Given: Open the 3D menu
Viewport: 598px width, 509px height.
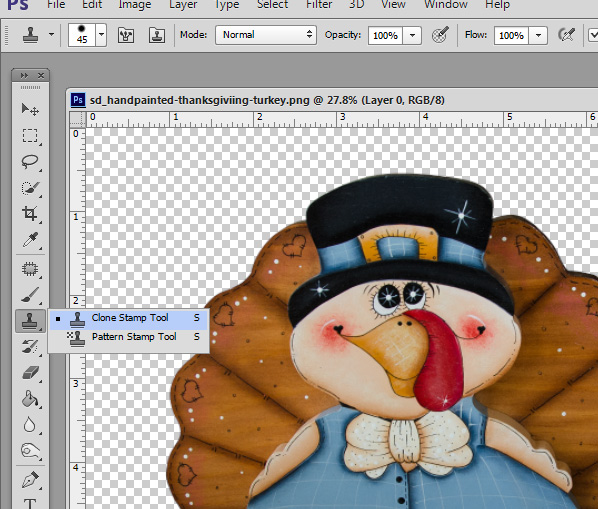Looking at the screenshot, I should (x=357, y=5).
